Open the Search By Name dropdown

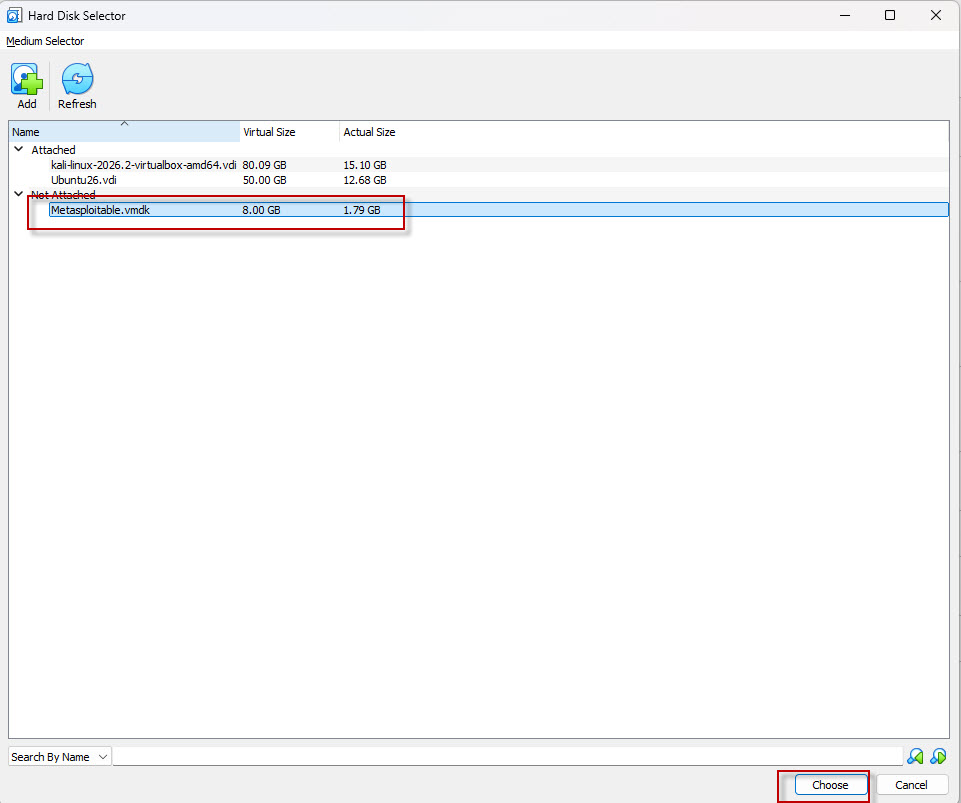click(x=59, y=757)
